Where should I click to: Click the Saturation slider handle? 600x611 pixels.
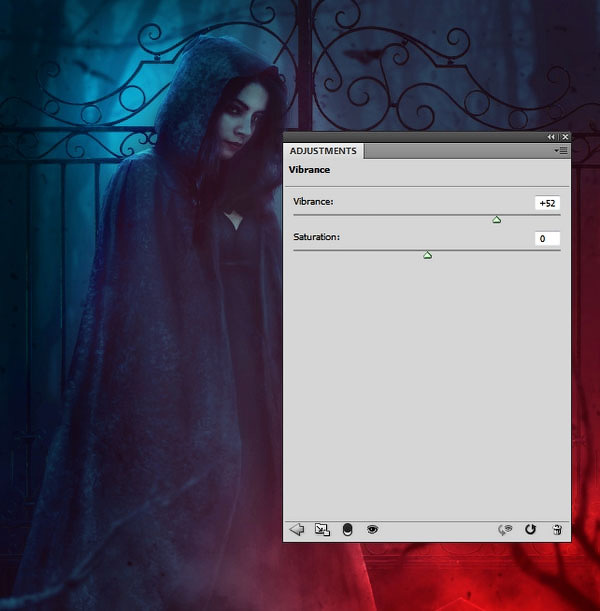coord(427,255)
